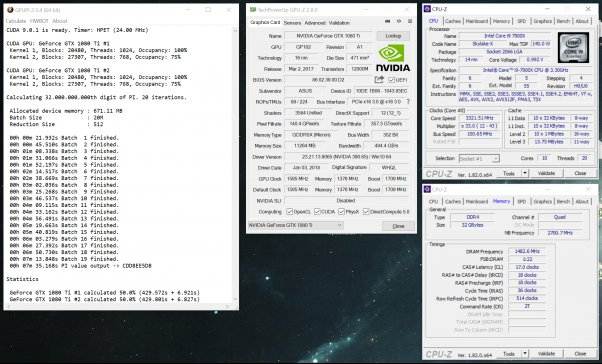Screen dimensions: 602x364
Task: Open Bench tab in lower CPU-Z window
Action: click(x=563, y=202)
